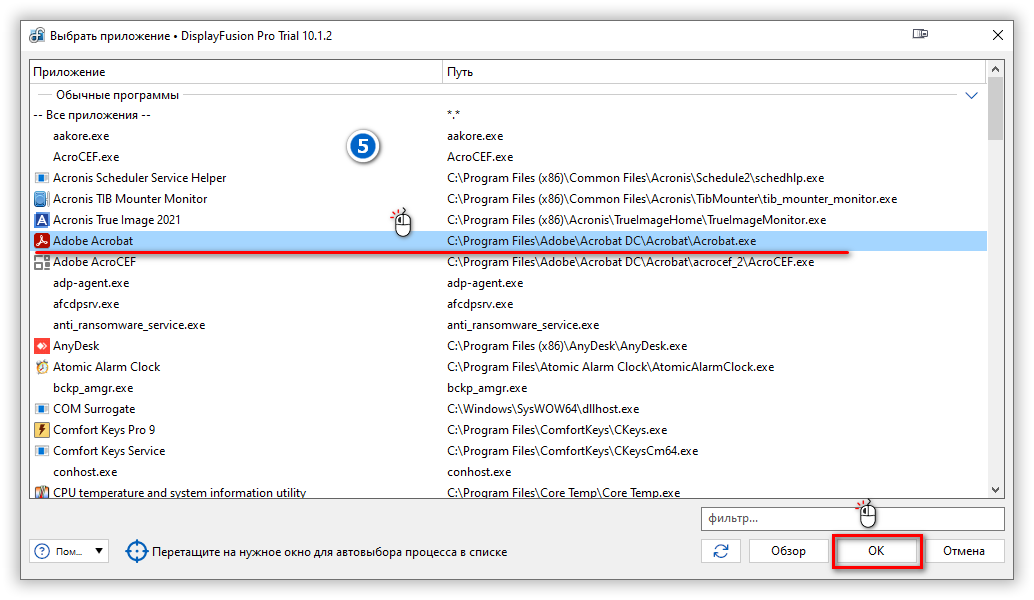The height and width of the screenshot is (600, 1034).
Task: Collapse the Обычные программы group
Action: click(971, 96)
